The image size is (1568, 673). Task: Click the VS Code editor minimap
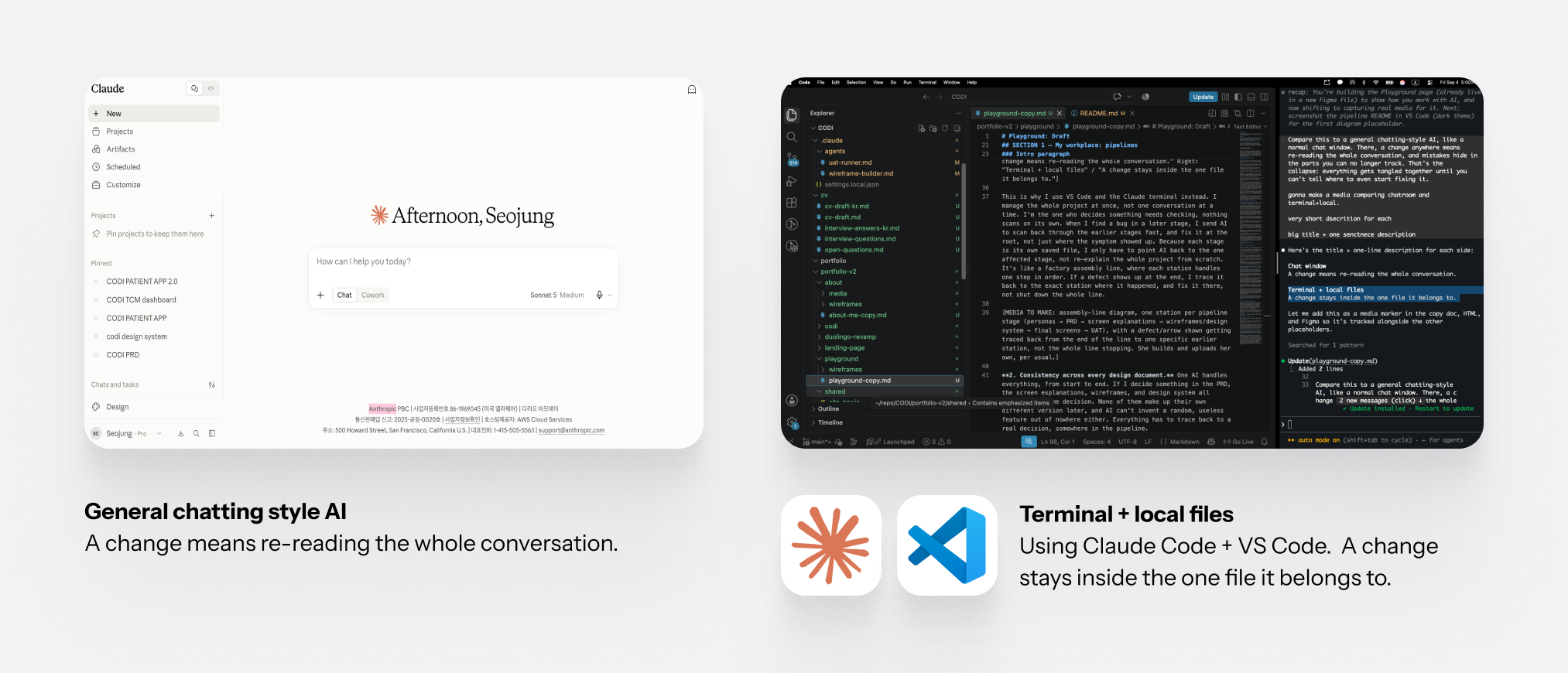click(1251, 237)
